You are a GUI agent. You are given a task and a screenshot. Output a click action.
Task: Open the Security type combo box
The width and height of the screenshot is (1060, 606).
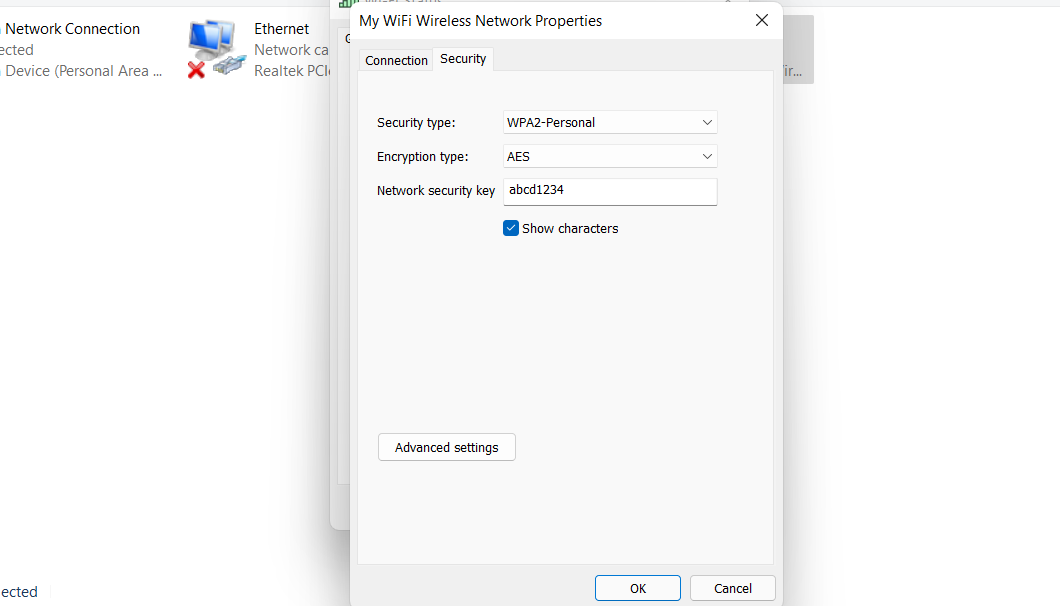[x=610, y=122]
